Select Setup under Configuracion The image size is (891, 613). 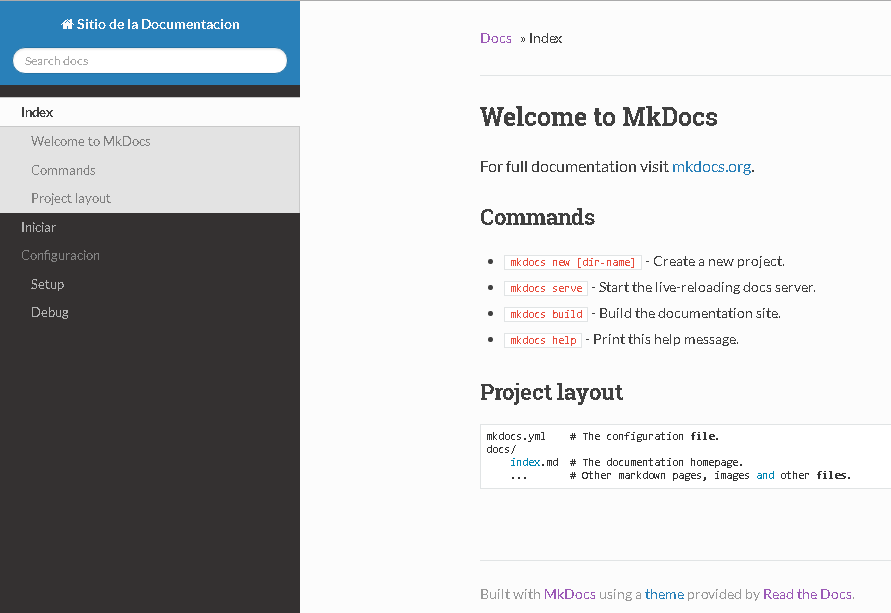[47, 284]
